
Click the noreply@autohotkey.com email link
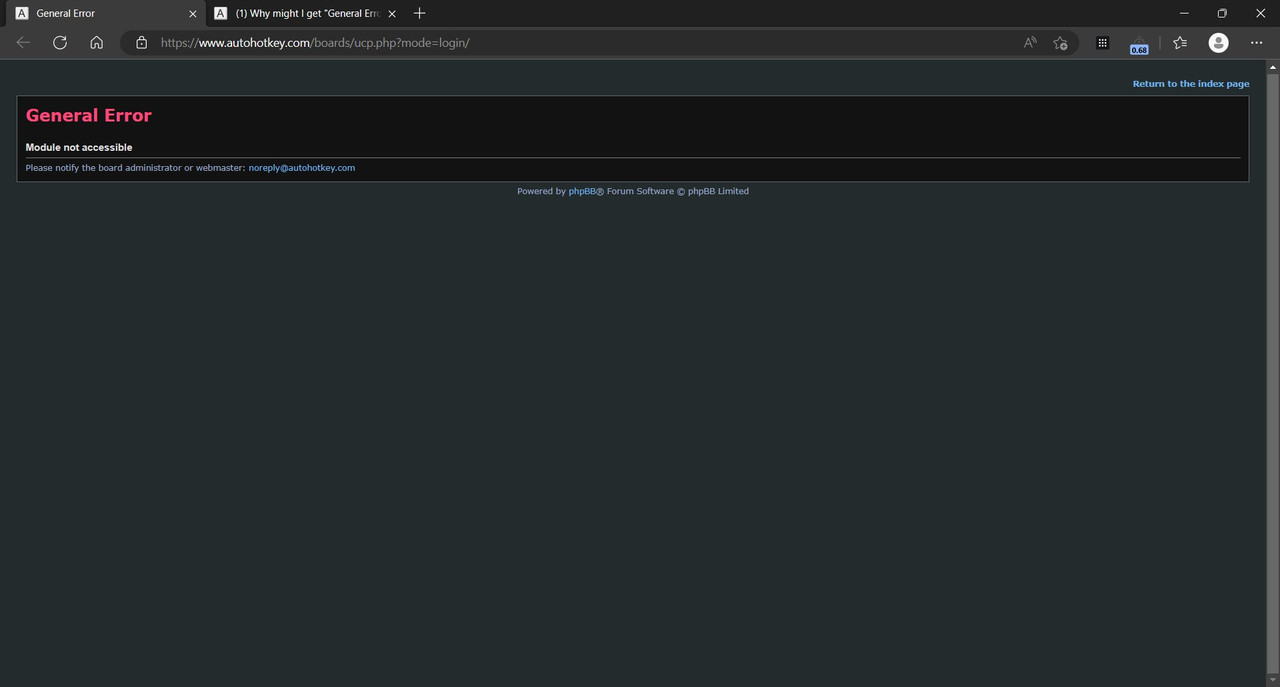(302, 168)
